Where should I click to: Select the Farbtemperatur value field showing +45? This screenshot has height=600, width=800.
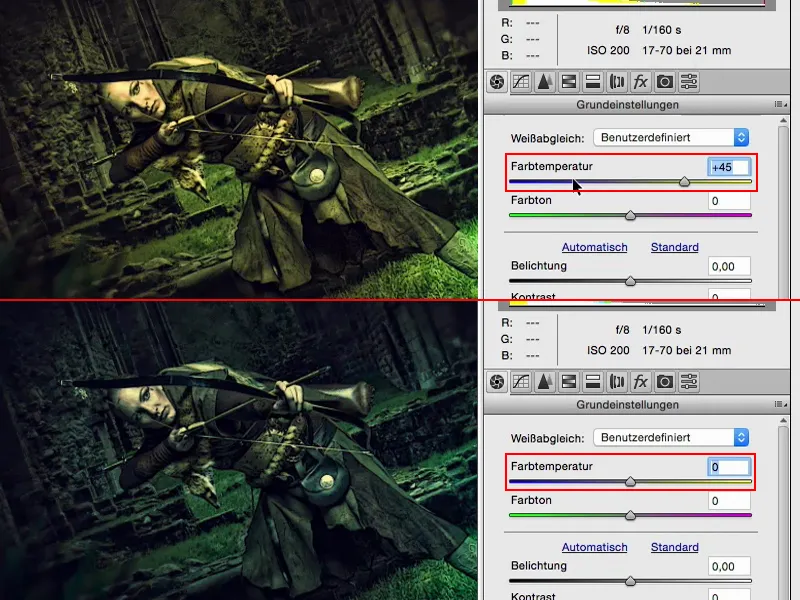click(x=729, y=166)
